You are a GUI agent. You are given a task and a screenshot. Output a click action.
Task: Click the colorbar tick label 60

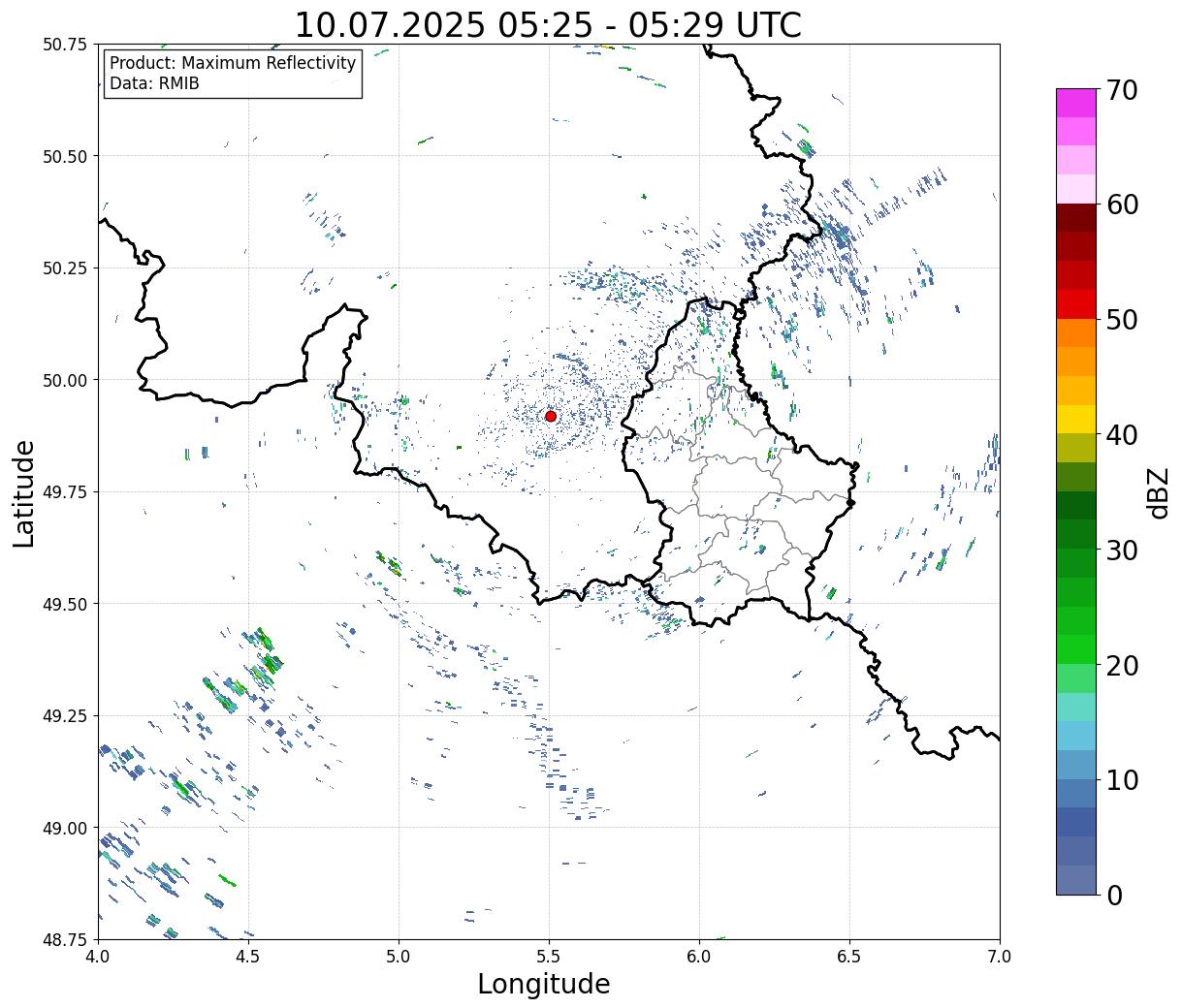[x=1121, y=205]
